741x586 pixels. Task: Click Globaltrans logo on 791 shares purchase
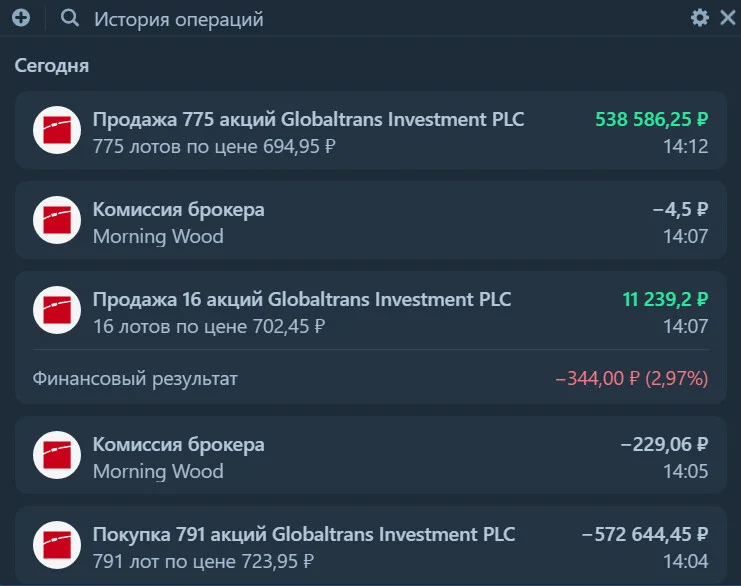pyautogui.click(x=57, y=545)
